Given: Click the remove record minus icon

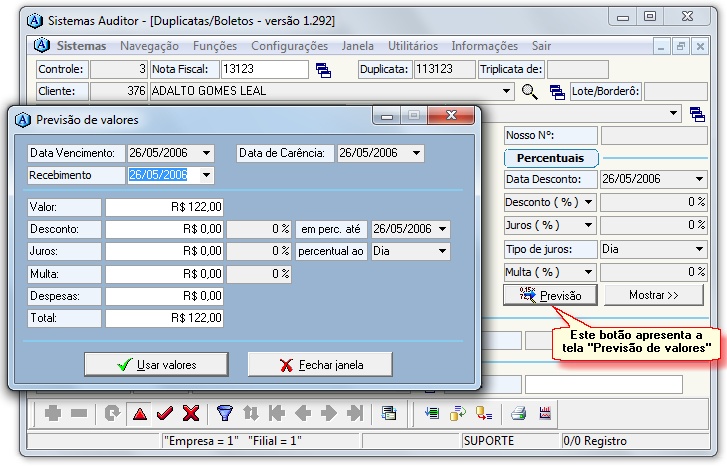Looking at the screenshot, I should point(79,413).
